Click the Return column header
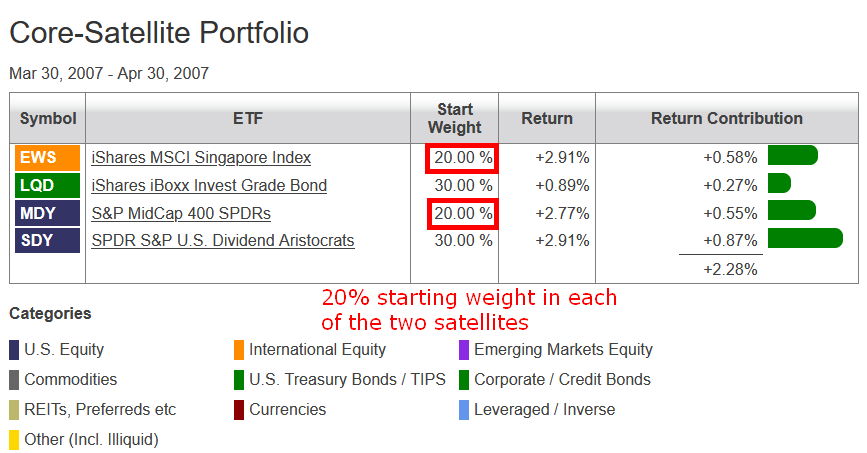The width and height of the screenshot is (867, 453). point(547,118)
